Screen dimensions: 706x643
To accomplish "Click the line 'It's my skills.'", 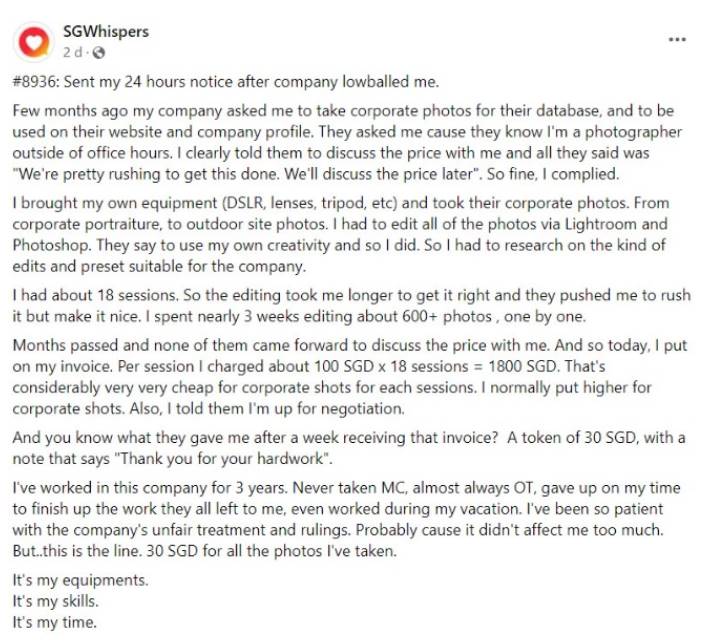I will point(55,601).
